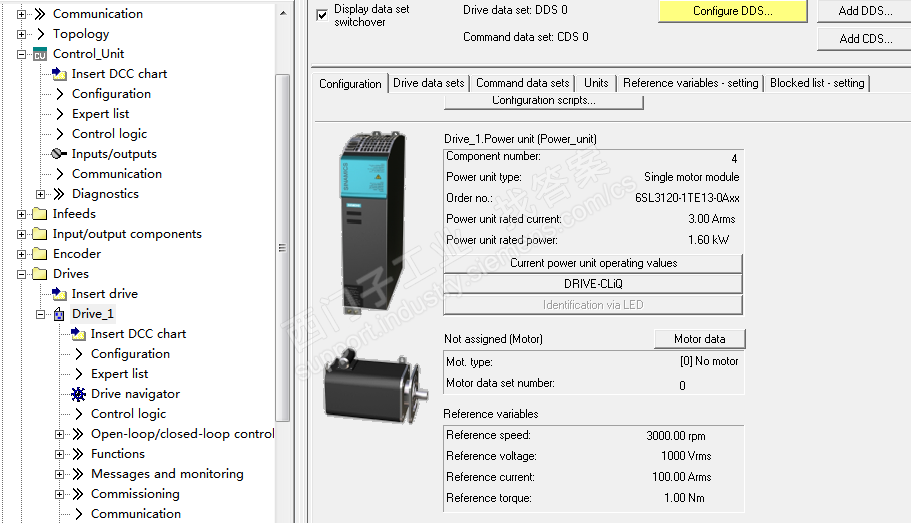Viewport: 911px width, 523px height.
Task: Expand the Commissioning tree node
Action: (x=59, y=495)
